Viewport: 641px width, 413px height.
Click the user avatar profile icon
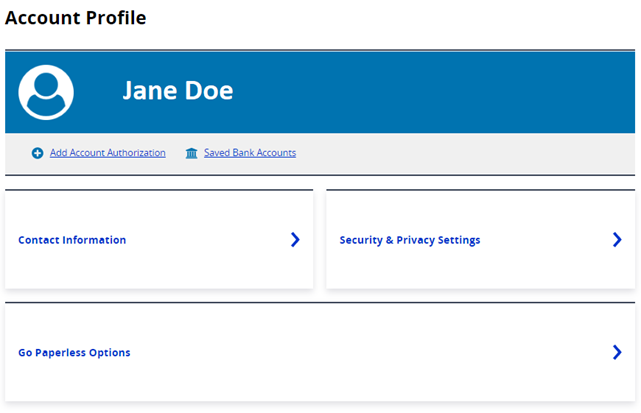[46, 92]
